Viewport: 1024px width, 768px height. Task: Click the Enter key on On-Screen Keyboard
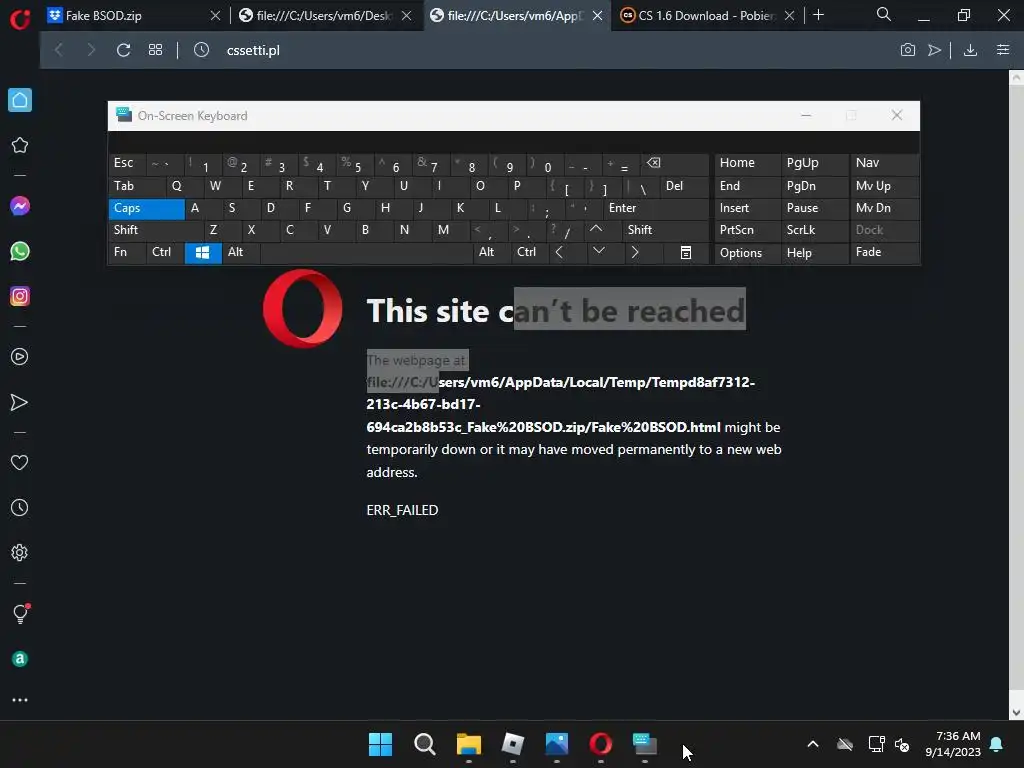pyautogui.click(x=656, y=208)
